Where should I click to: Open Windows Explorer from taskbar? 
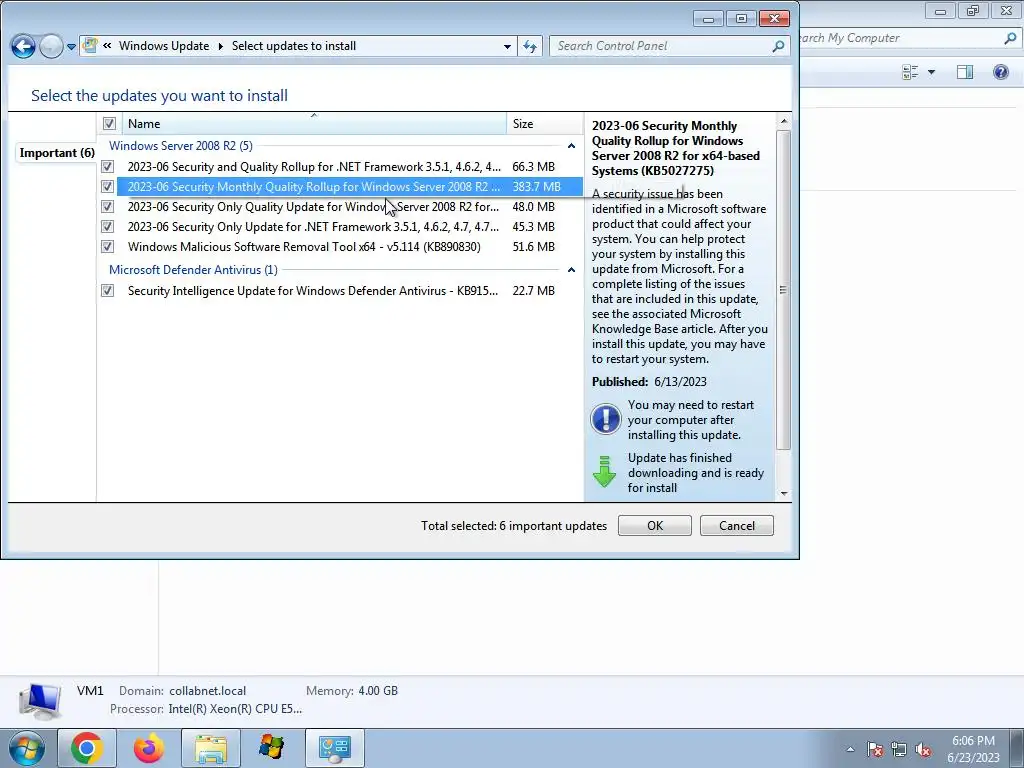click(x=211, y=748)
